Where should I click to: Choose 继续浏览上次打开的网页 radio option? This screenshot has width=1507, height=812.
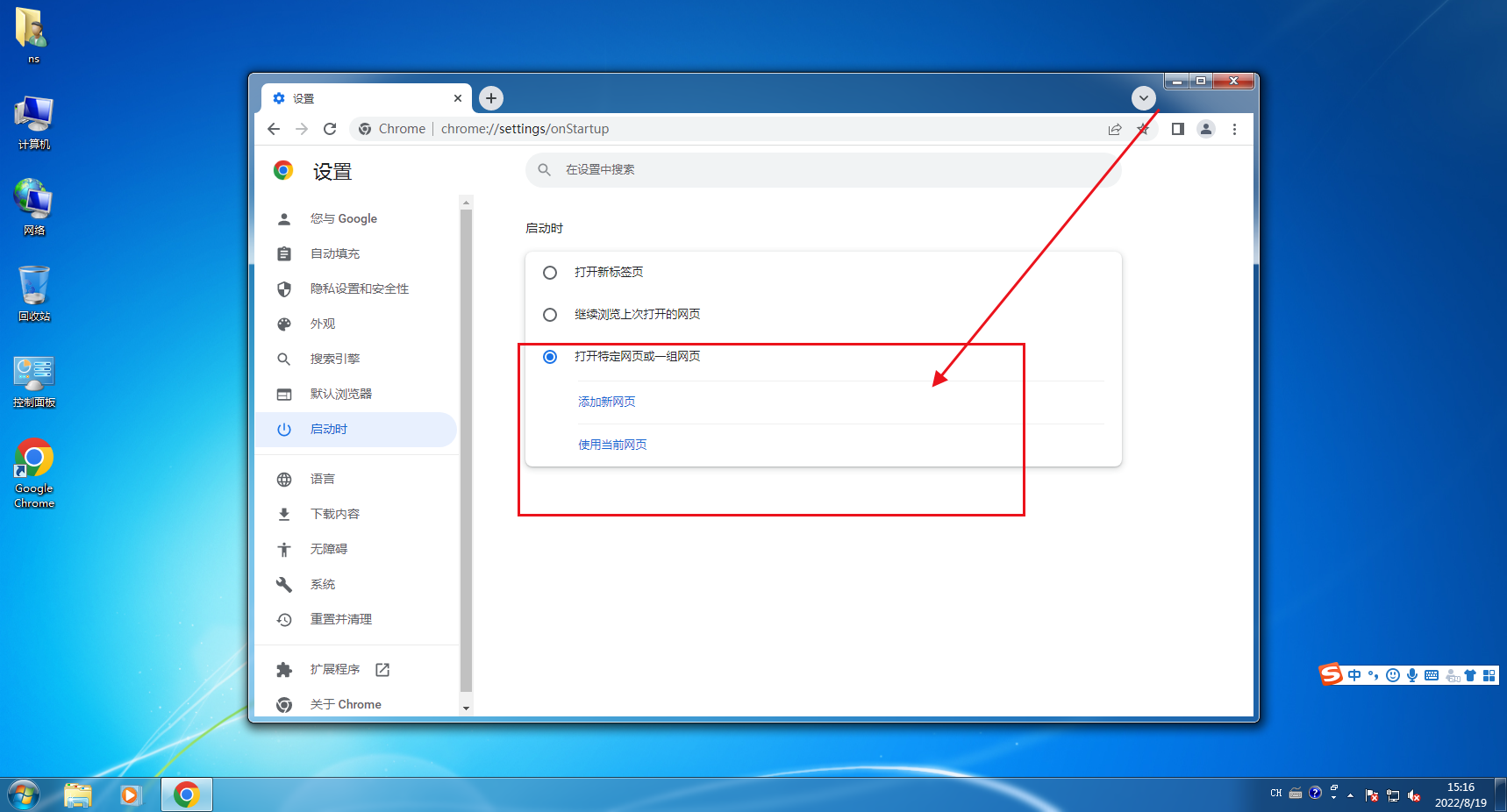(550, 315)
